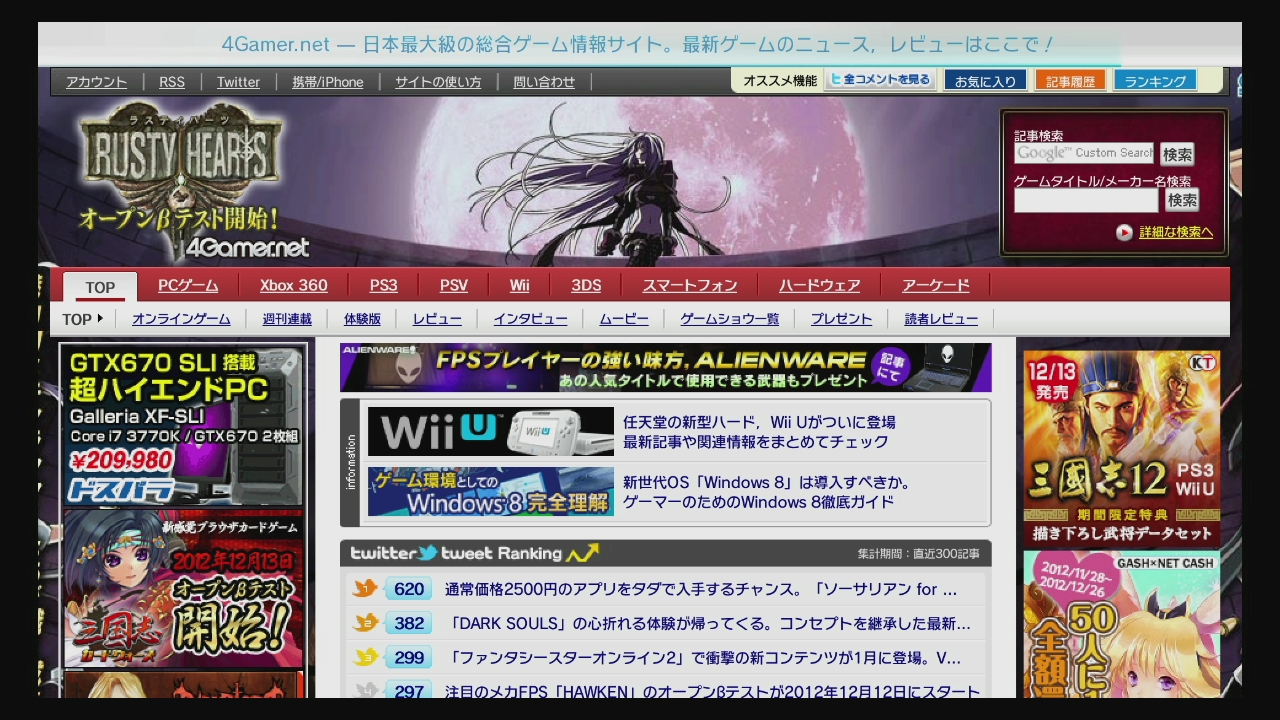Screen dimensions: 1280x720
Task: Switch to the PCゲーム tab
Action: (188, 285)
